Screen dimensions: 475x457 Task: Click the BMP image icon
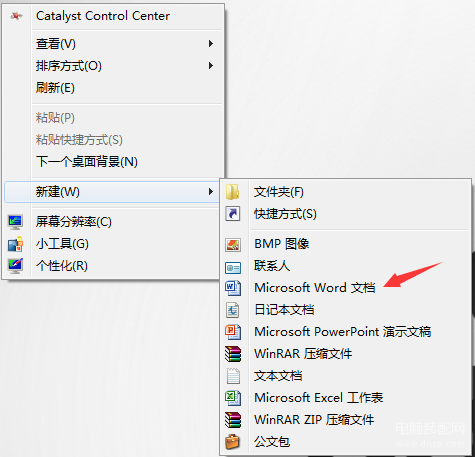click(233, 244)
